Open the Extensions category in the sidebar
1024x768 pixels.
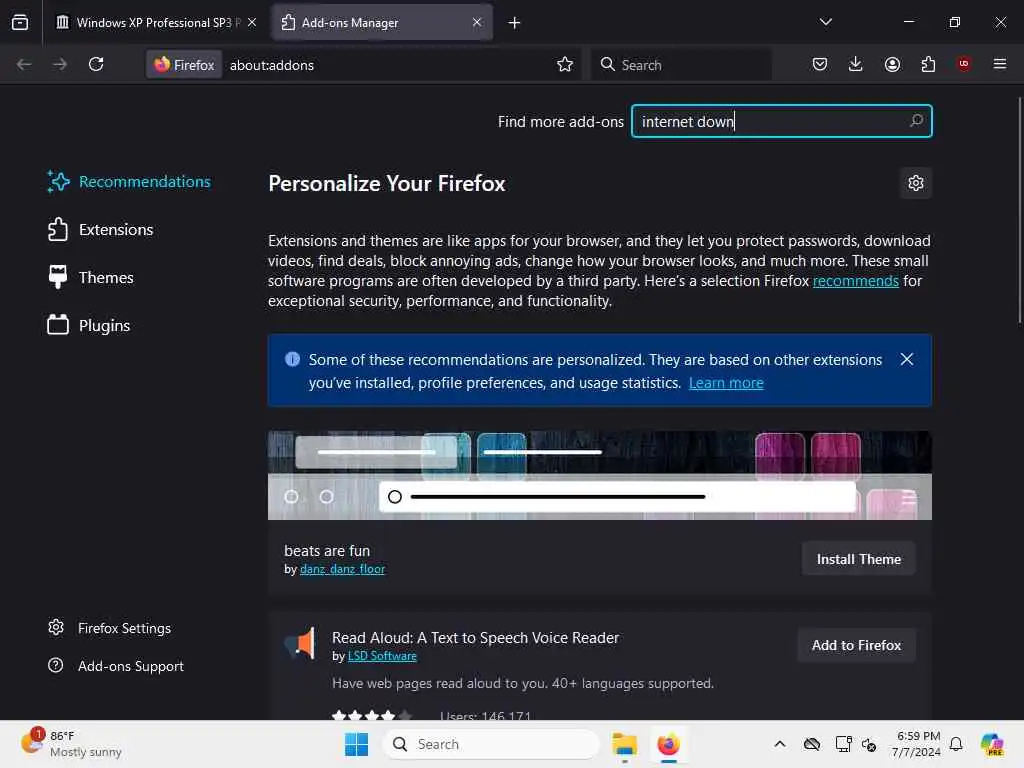[x=100, y=230]
